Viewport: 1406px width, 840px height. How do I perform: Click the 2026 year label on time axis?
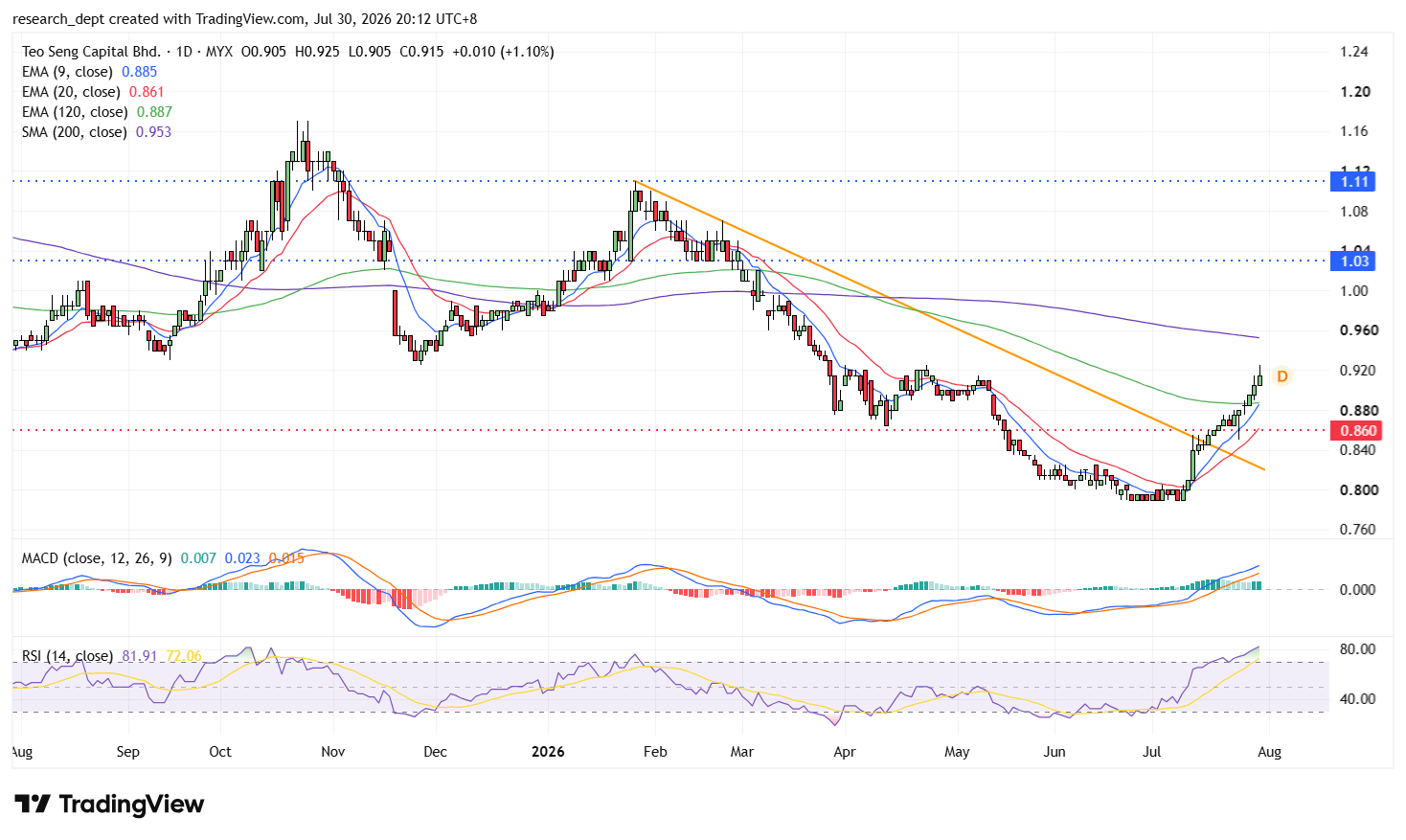click(x=549, y=752)
